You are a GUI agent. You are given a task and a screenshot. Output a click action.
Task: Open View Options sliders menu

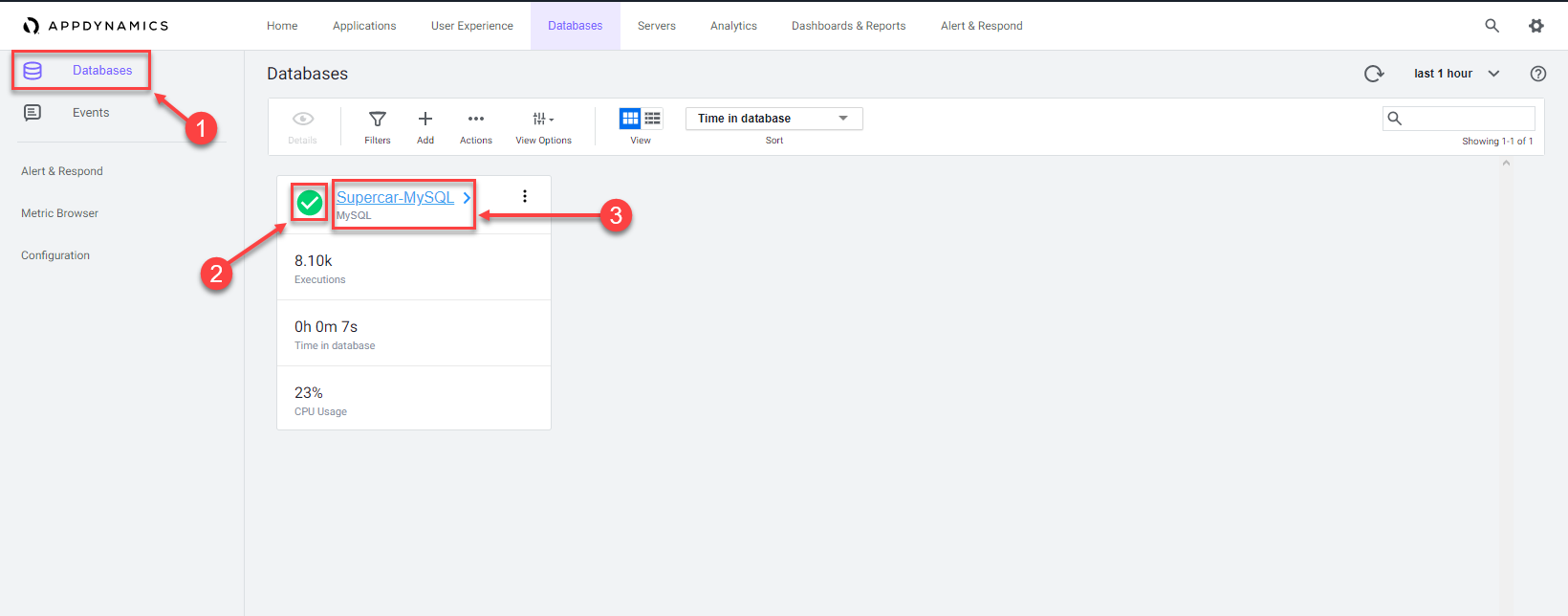543,119
